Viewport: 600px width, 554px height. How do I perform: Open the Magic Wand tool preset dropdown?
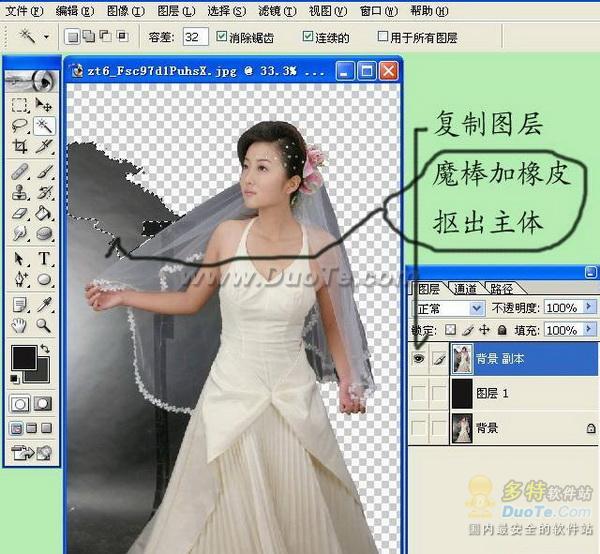(46, 37)
